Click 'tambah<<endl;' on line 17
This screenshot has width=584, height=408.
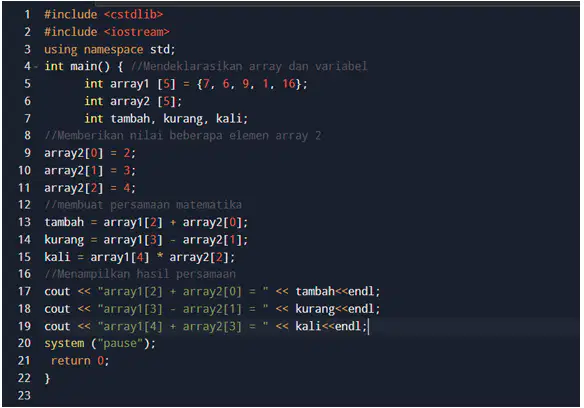tap(338, 291)
